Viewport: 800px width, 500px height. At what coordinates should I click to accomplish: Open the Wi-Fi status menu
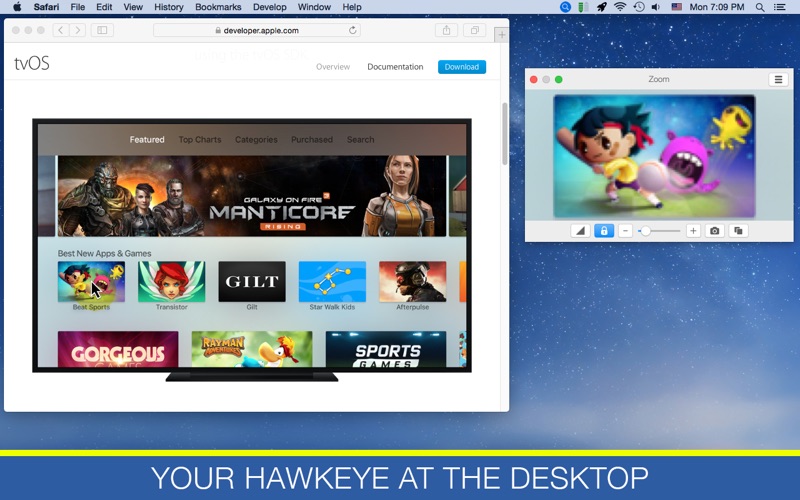click(620, 7)
